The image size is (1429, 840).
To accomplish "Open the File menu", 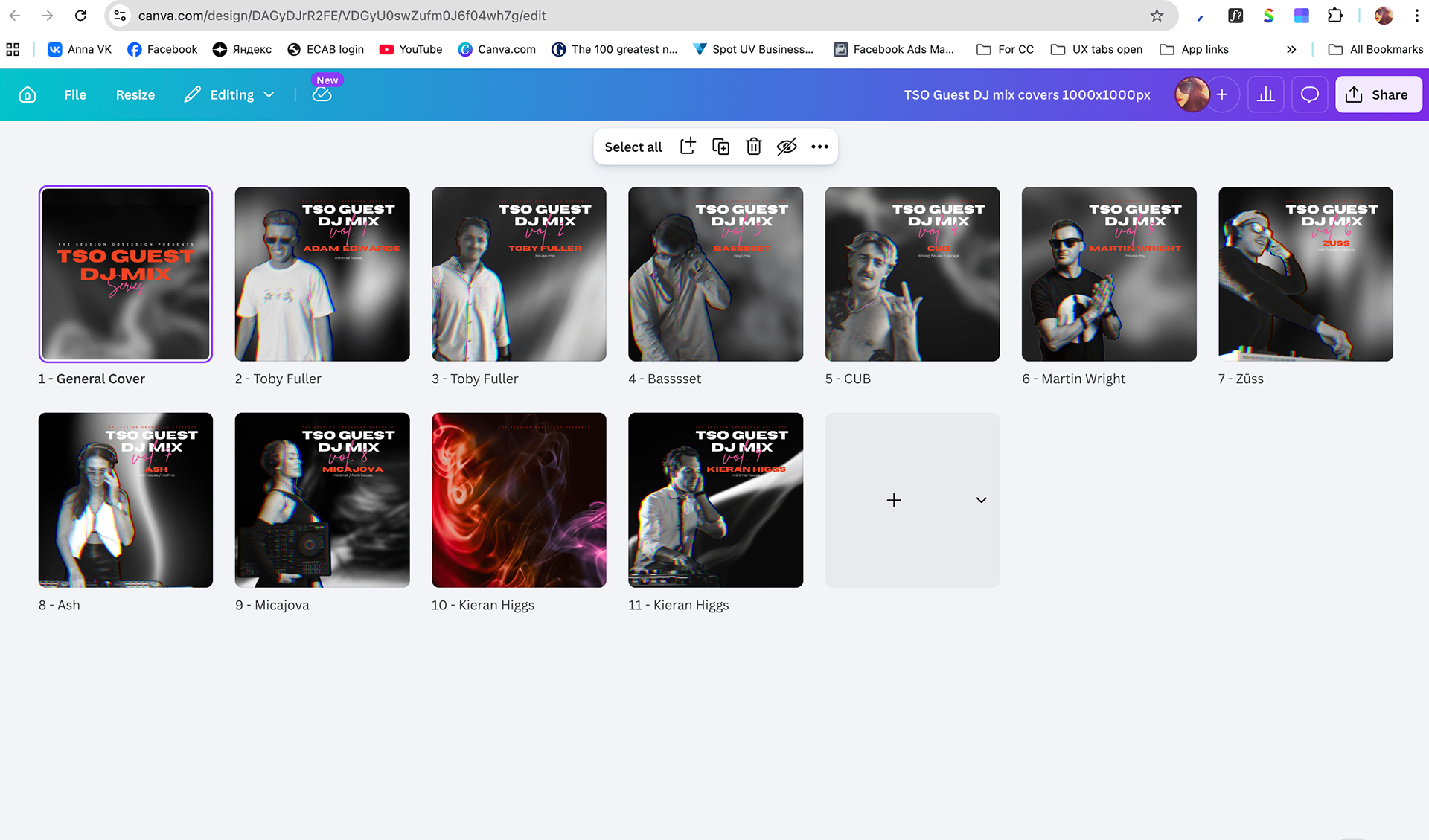I will 75,94.
